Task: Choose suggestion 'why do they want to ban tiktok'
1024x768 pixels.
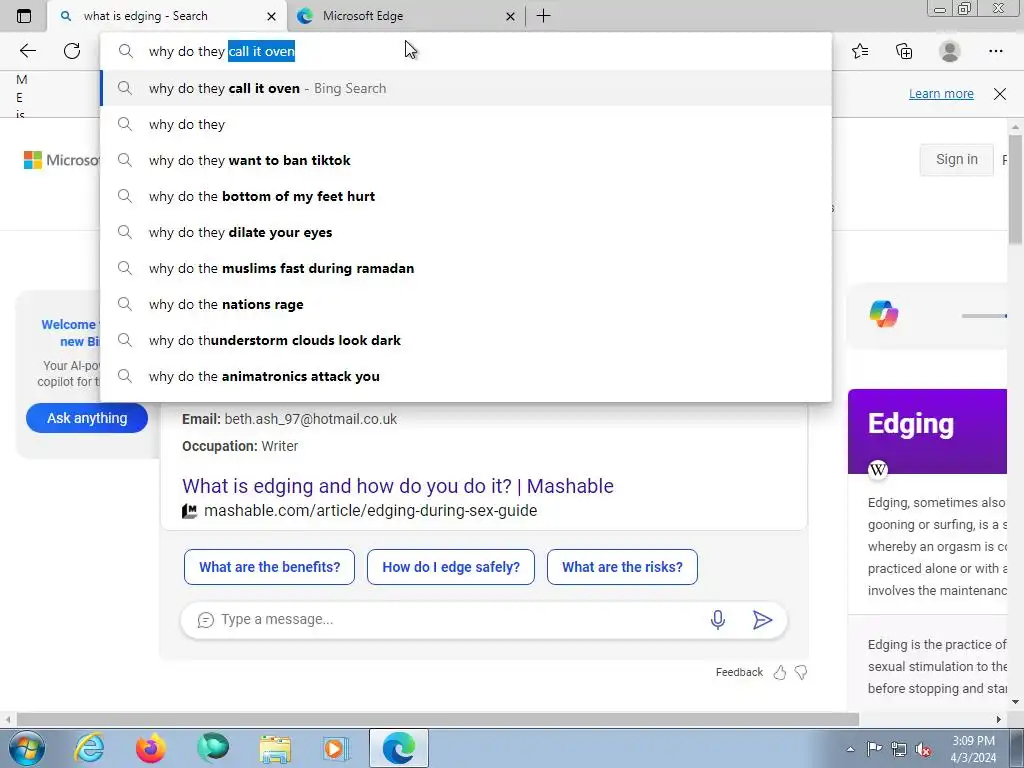Action: tap(466, 160)
